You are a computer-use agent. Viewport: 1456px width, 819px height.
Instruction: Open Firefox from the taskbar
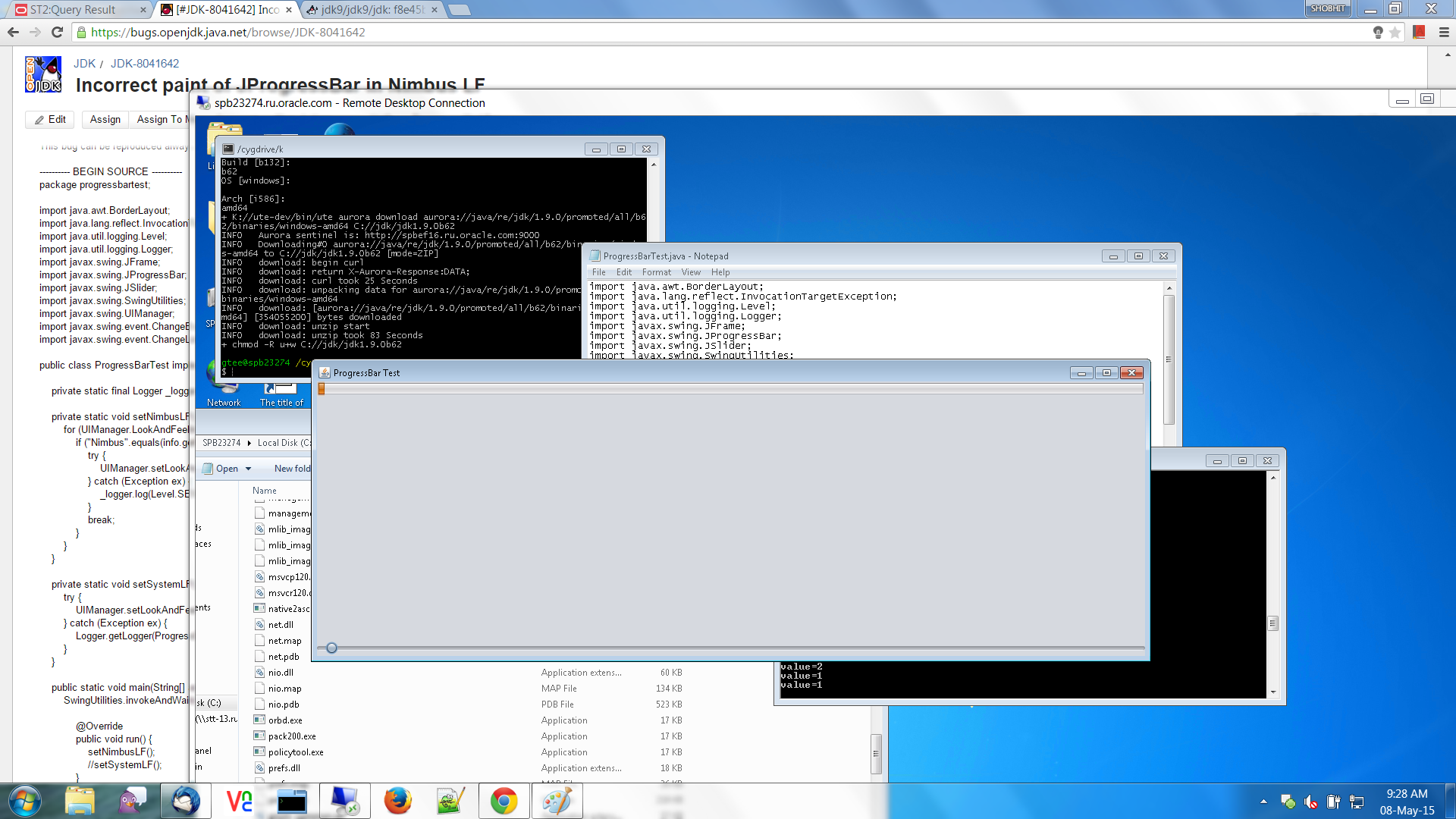(397, 801)
